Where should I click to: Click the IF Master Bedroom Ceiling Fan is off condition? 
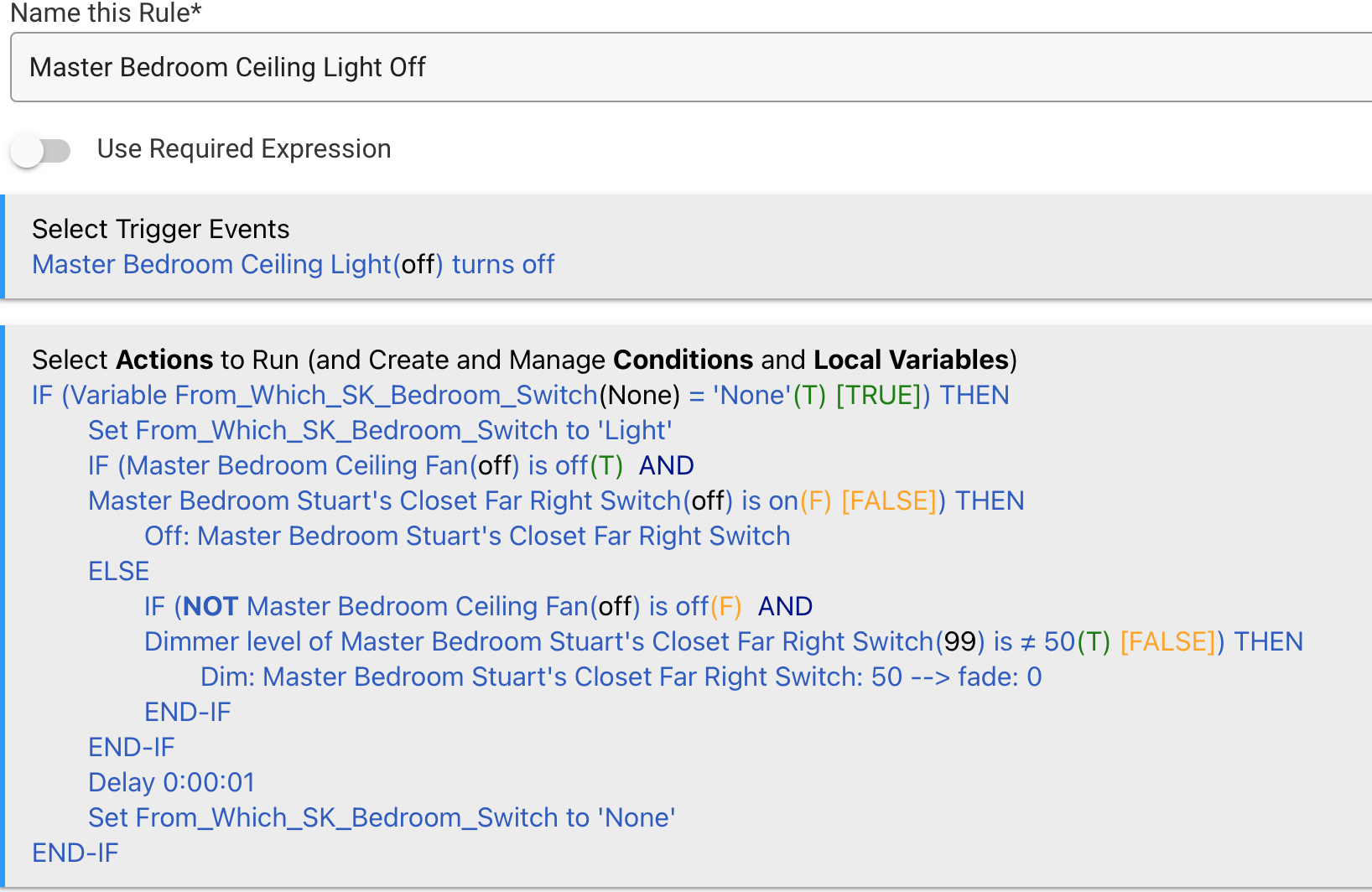point(391,465)
